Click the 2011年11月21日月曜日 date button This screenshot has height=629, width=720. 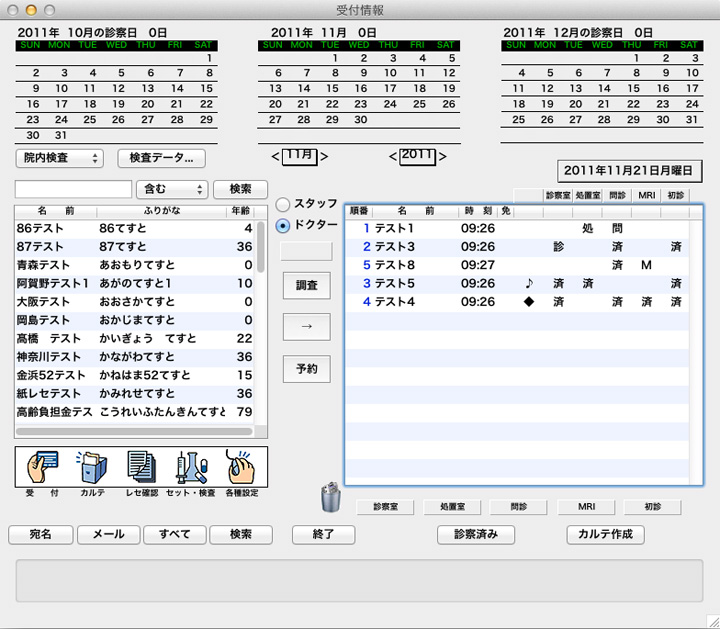(630, 171)
